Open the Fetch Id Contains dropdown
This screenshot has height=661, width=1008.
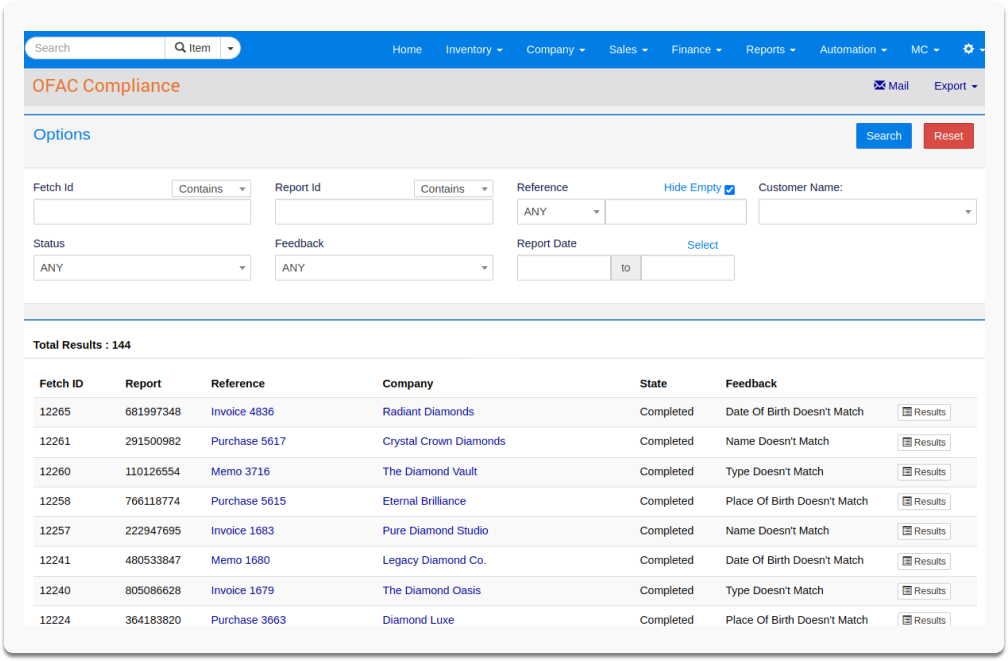pos(211,189)
